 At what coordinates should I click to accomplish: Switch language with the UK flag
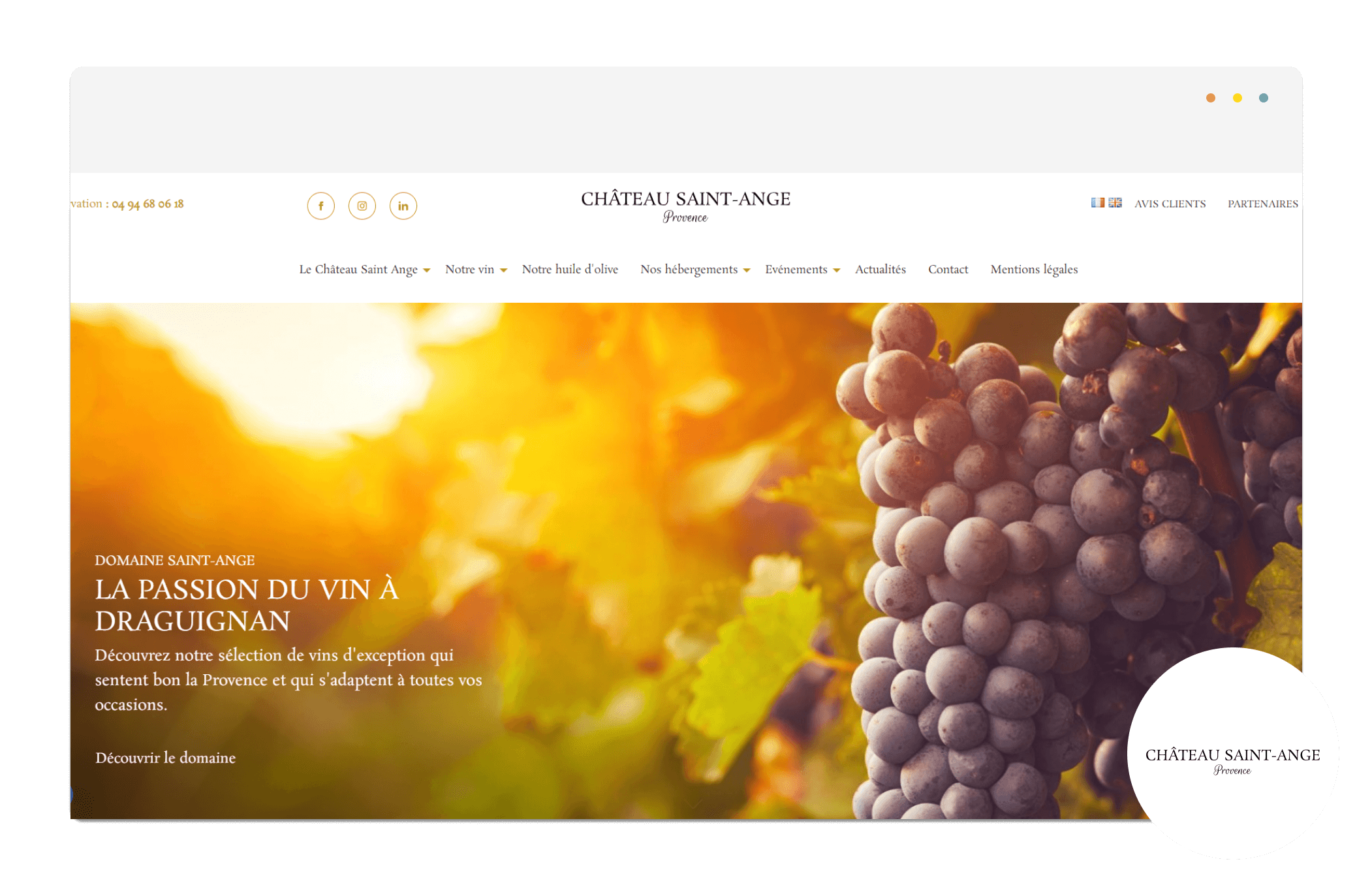point(1115,203)
